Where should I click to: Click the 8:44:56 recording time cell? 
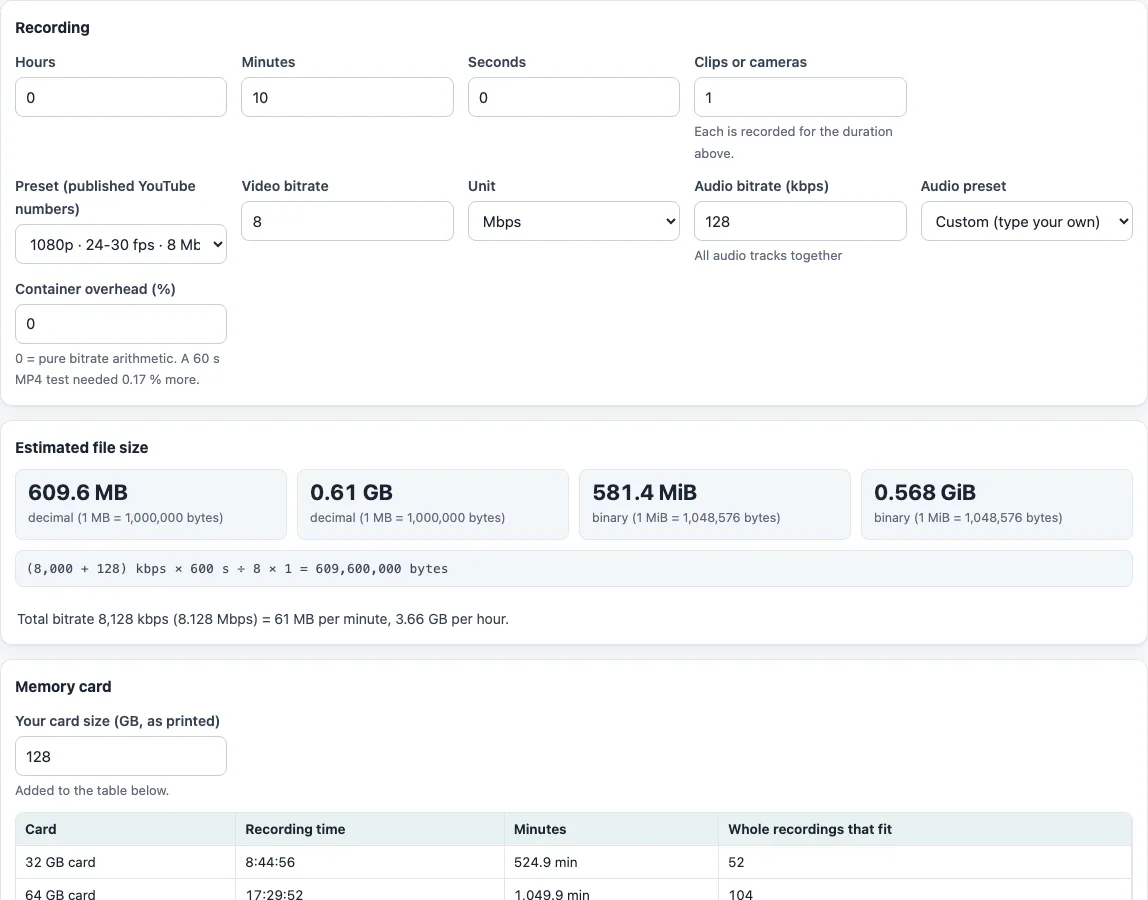370,863
